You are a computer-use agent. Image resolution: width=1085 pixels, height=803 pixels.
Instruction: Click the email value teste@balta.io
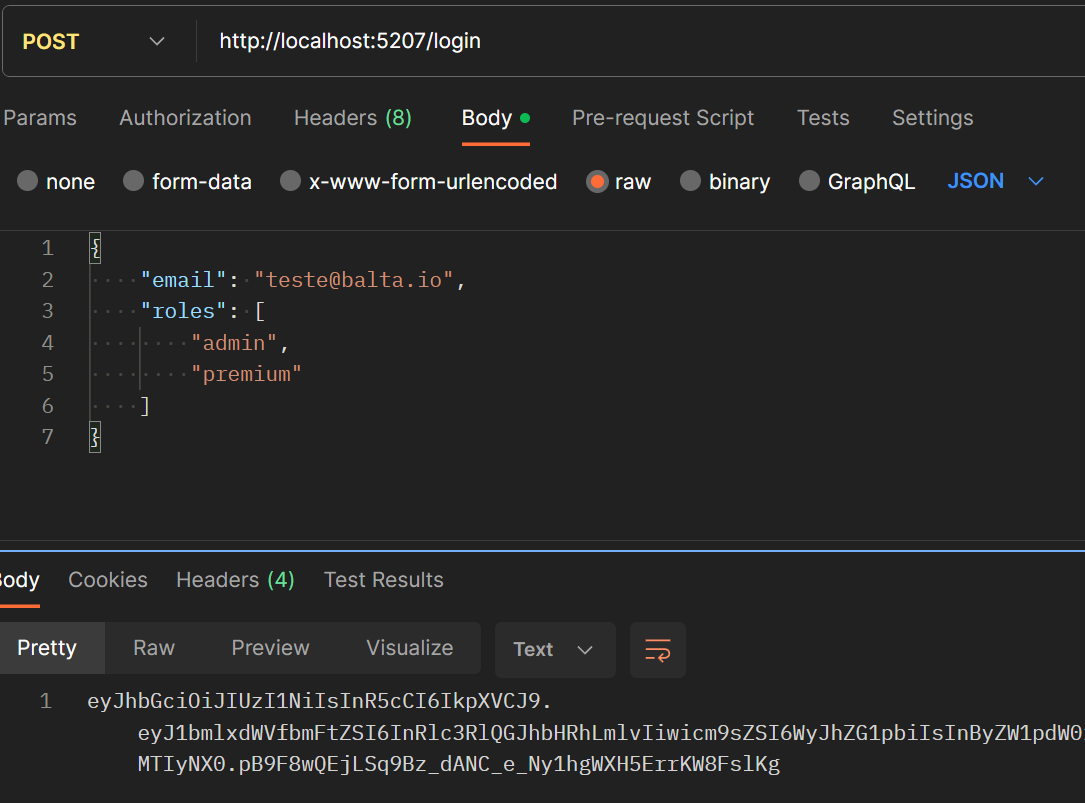(354, 280)
